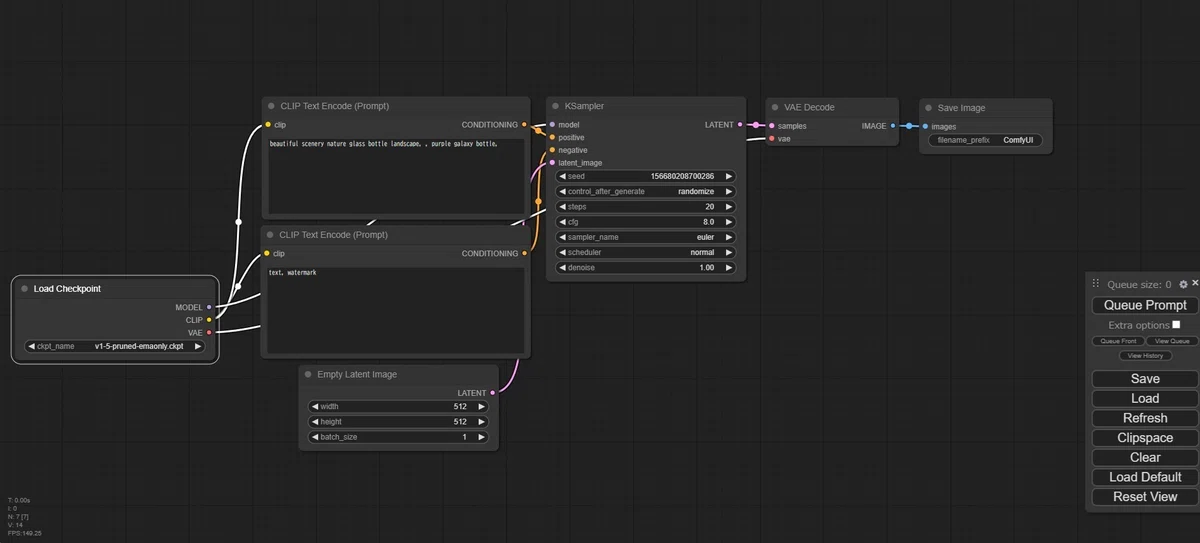Click the negative input port on KSampler

pyautogui.click(x=552, y=150)
